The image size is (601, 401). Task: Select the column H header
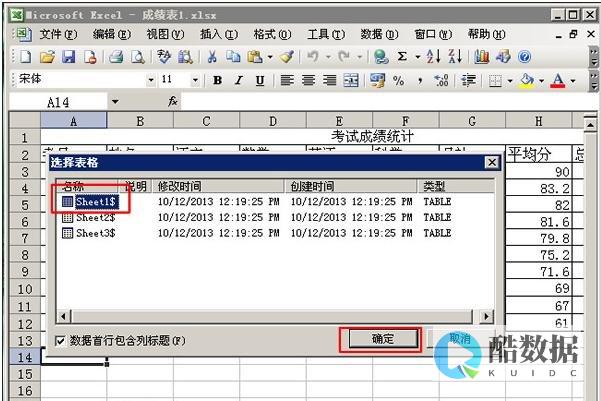(x=539, y=122)
